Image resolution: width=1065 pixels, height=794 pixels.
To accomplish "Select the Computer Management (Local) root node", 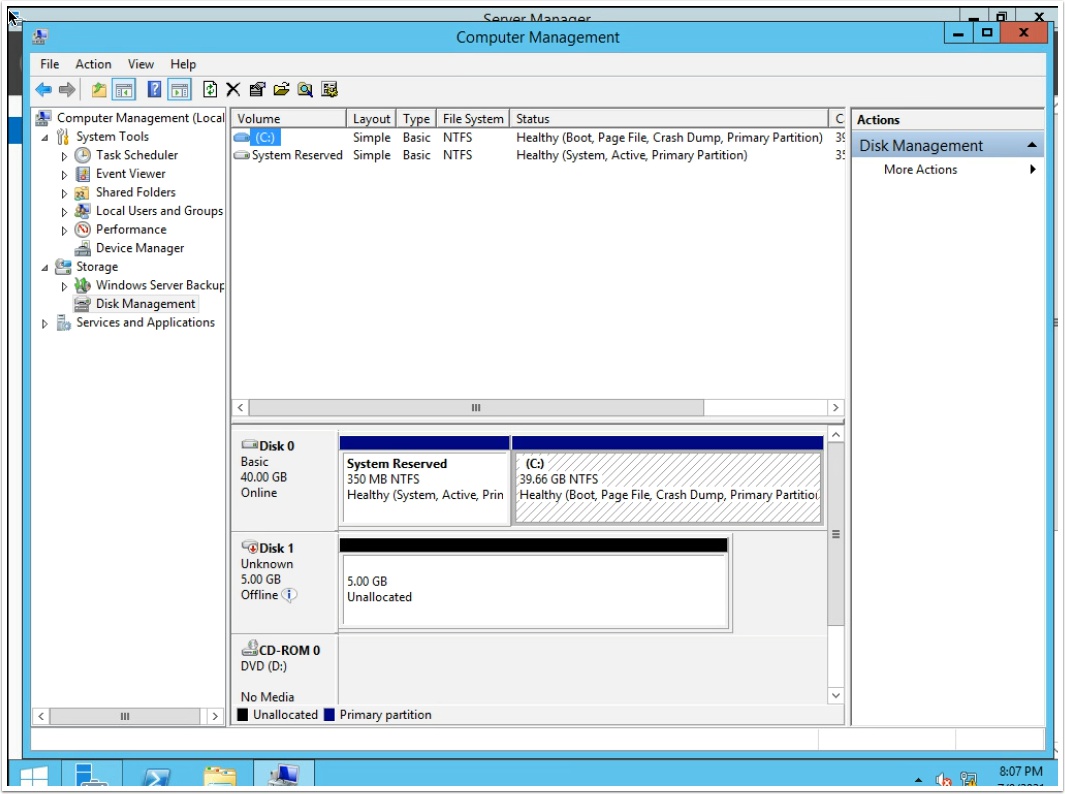I will pos(141,118).
